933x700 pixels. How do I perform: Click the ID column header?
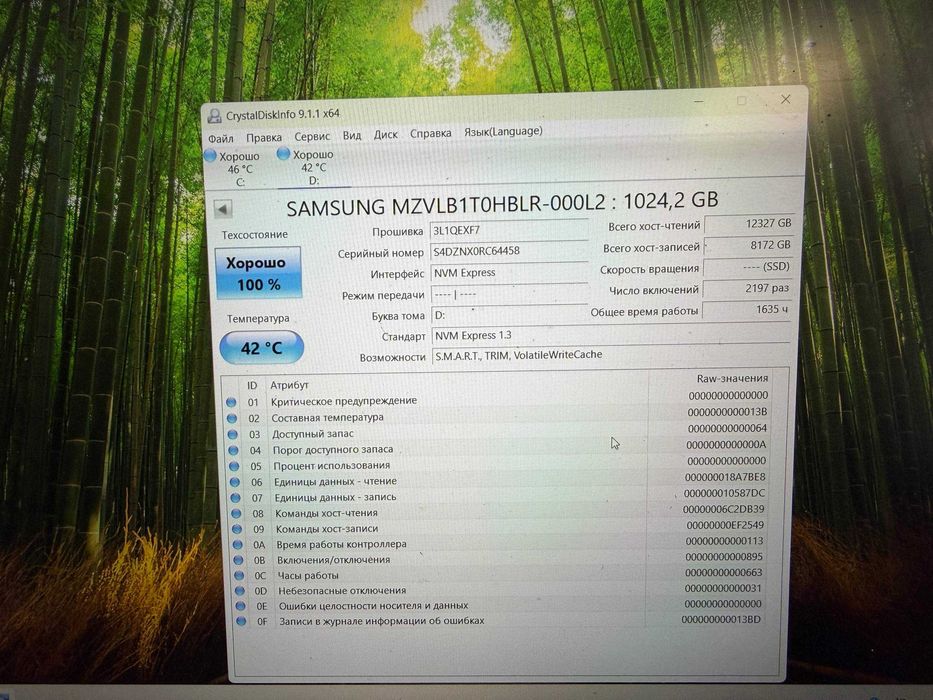coord(252,386)
